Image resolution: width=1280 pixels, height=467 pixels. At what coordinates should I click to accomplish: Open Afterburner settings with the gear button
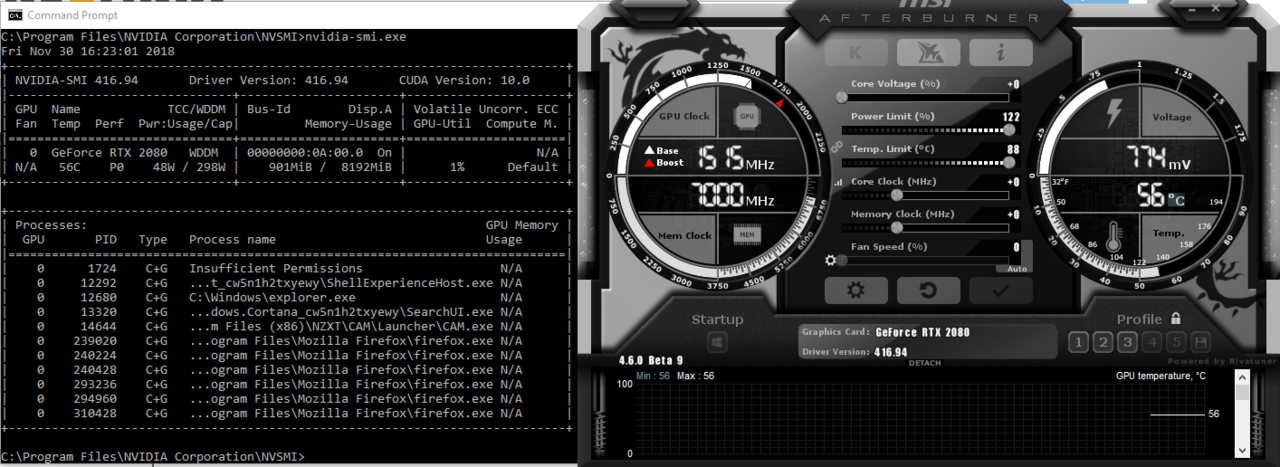[x=855, y=290]
